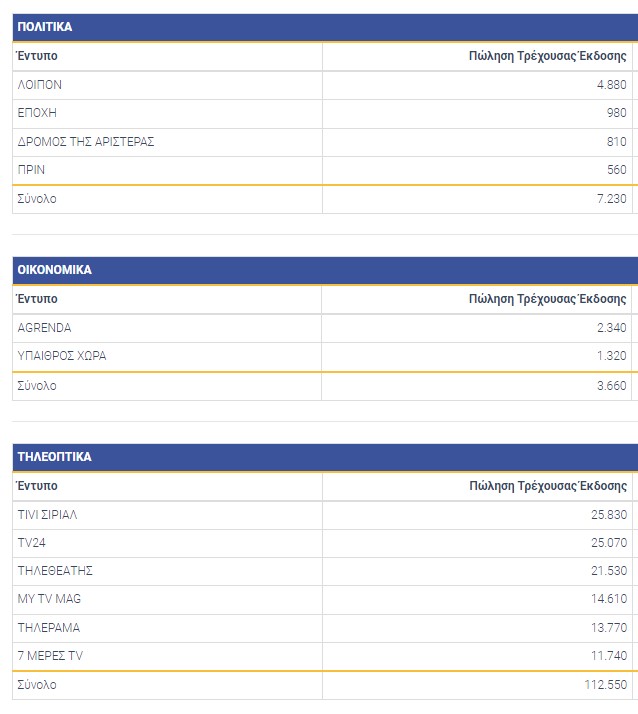Click the 25.830 sales figure
The image size is (638, 714).
tap(608, 515)
